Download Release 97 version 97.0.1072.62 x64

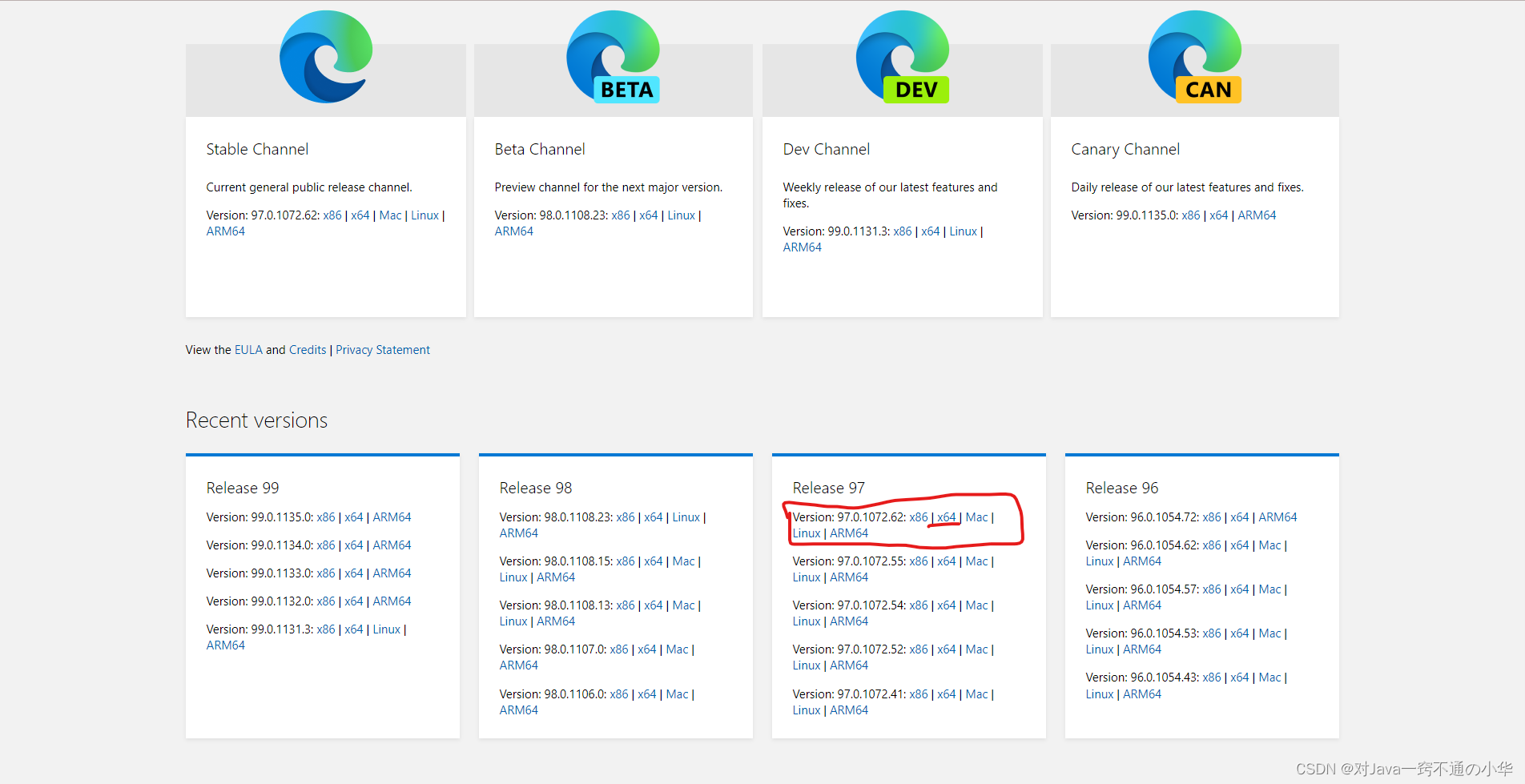(x=947, y=517)
